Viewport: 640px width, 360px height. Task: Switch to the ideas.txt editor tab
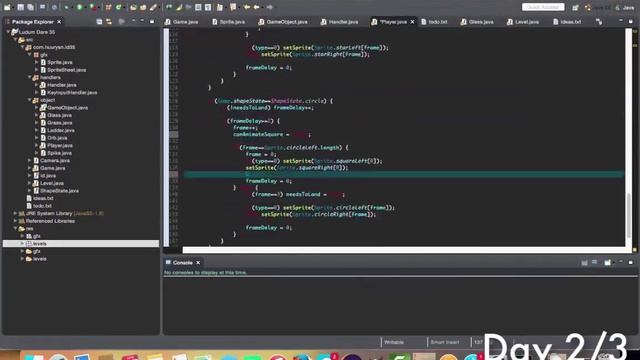567,22
